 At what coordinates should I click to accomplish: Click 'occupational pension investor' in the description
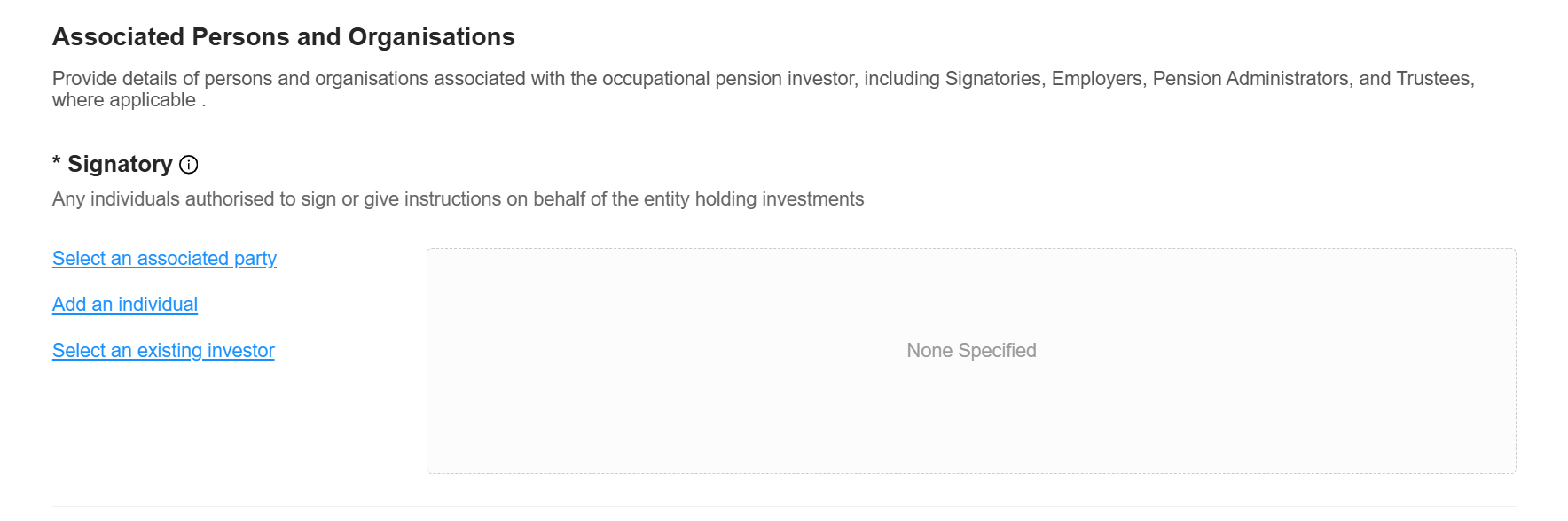729,79
